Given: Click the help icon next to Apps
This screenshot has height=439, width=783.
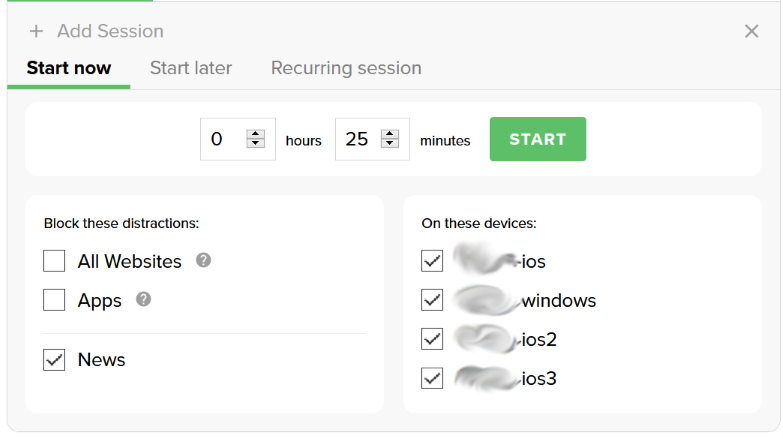Looking at the screenshot, I should pyautogui.click(x=143, y=299).
